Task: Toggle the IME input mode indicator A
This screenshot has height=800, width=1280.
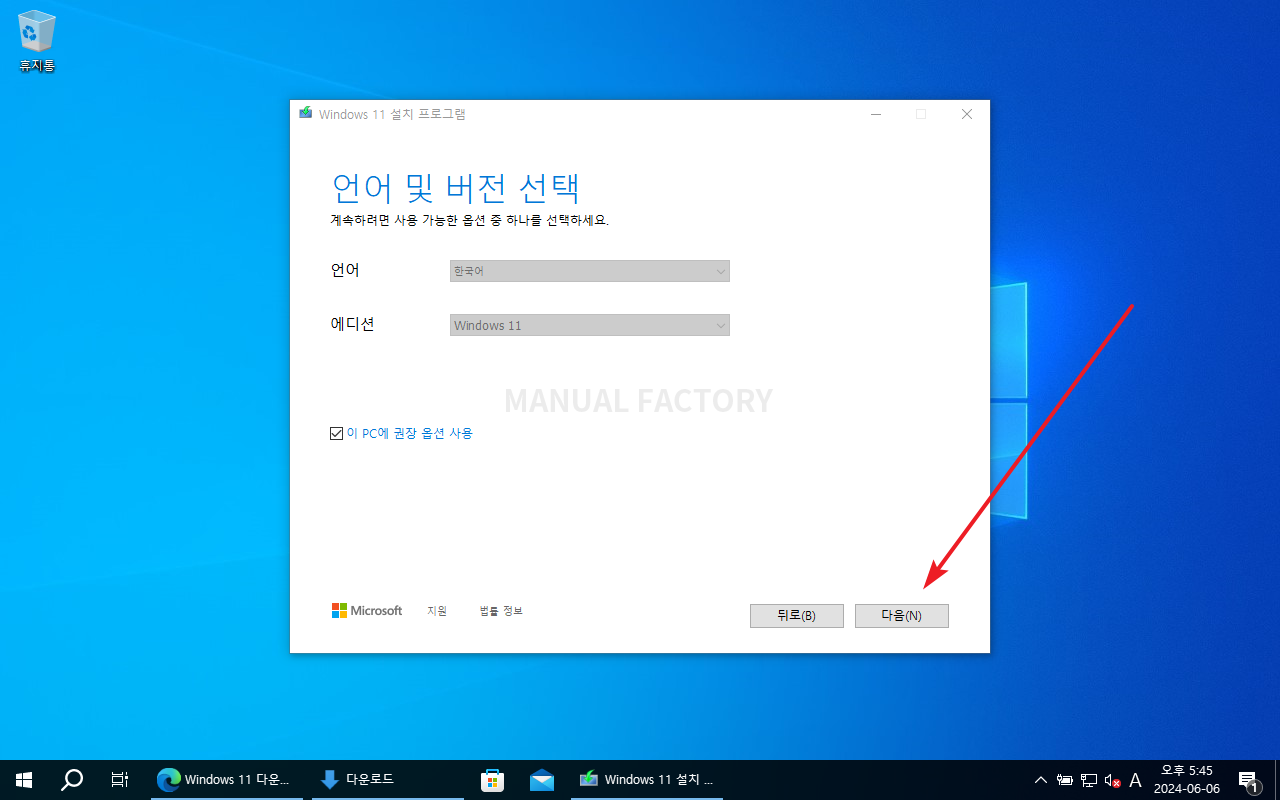Action: click(1135, 780)
